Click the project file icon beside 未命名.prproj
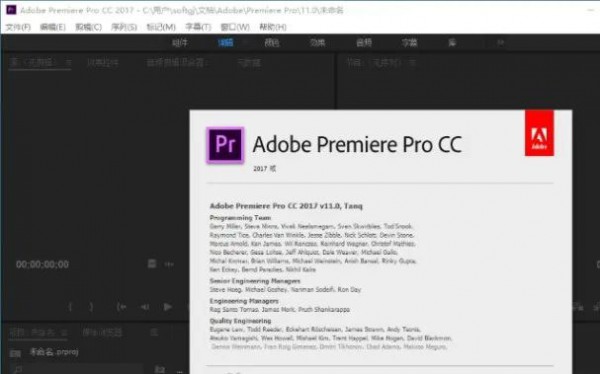600x374 pixels. coord(15,353)
